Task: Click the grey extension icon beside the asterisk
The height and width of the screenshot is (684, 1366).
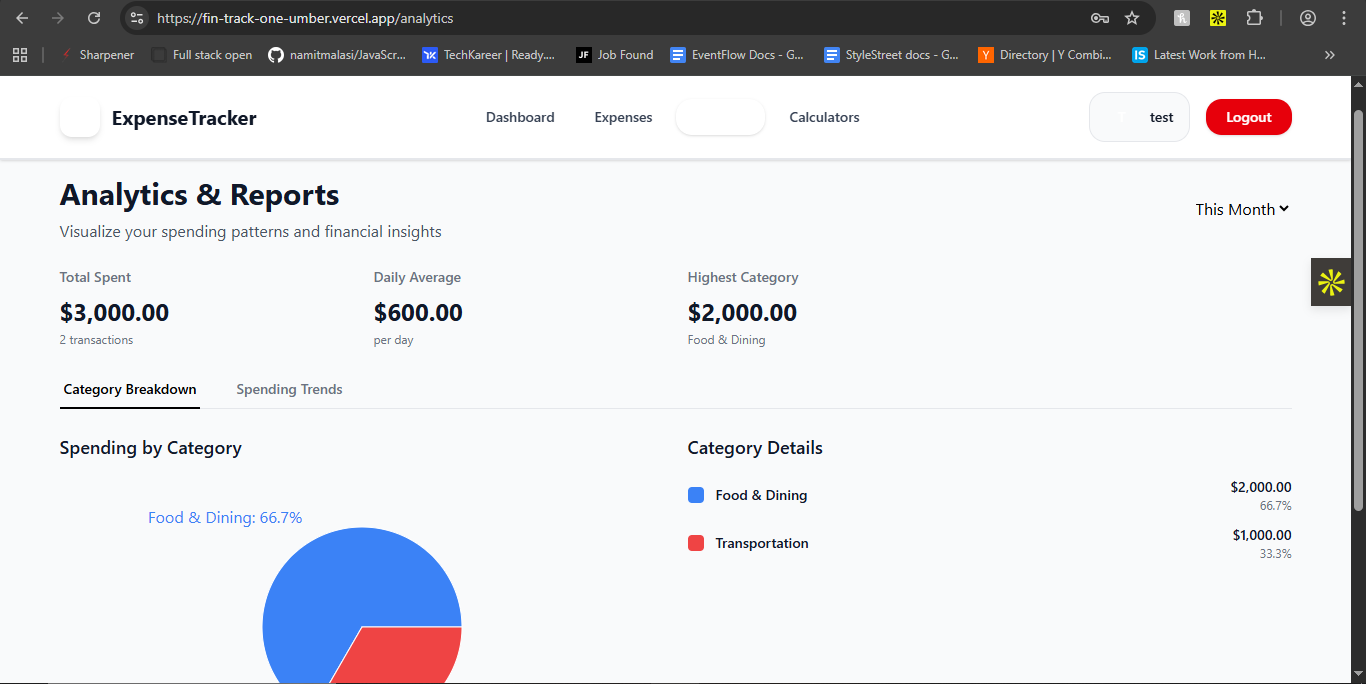Action: pos(1182,18)
